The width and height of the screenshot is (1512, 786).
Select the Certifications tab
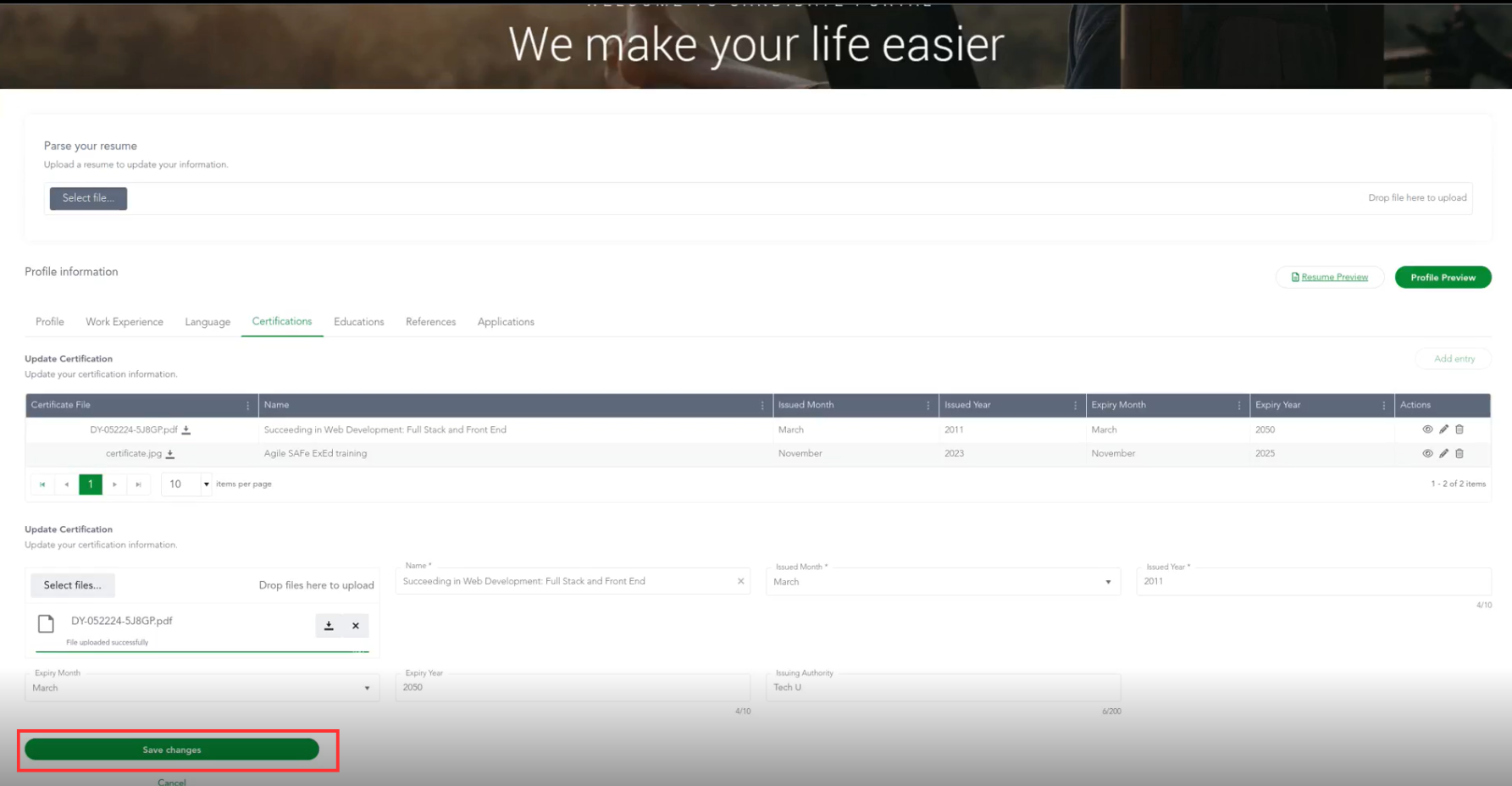(282, 321)
